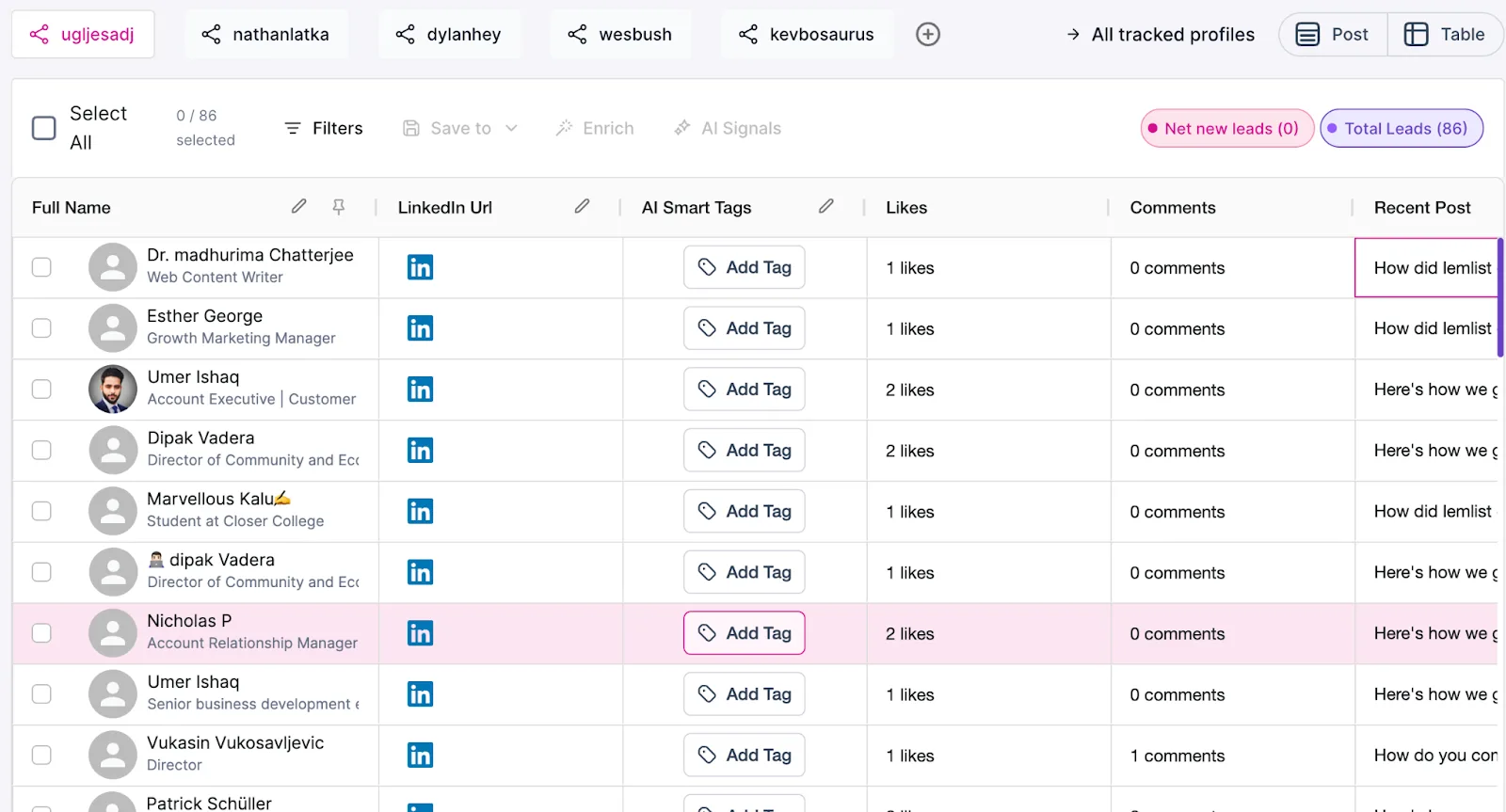Click the Enrich magic wand icon
1506x812 pixels.
tap(564, 128)
